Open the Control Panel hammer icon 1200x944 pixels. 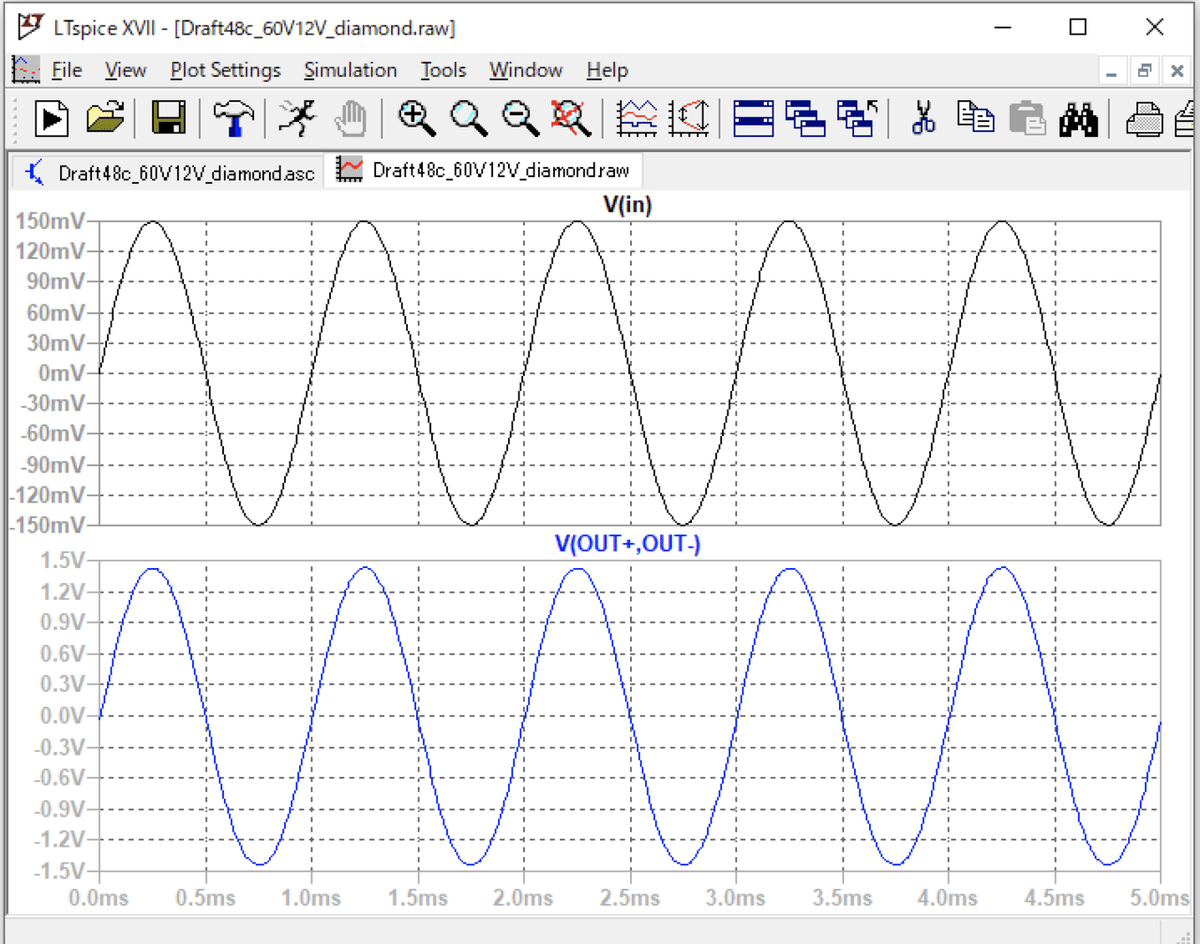click(x=232, y=119)
